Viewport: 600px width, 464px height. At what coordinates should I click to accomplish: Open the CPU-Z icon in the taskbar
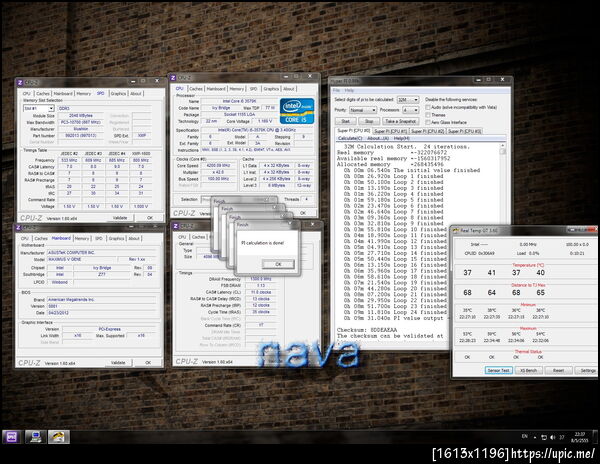pos(12,436)
